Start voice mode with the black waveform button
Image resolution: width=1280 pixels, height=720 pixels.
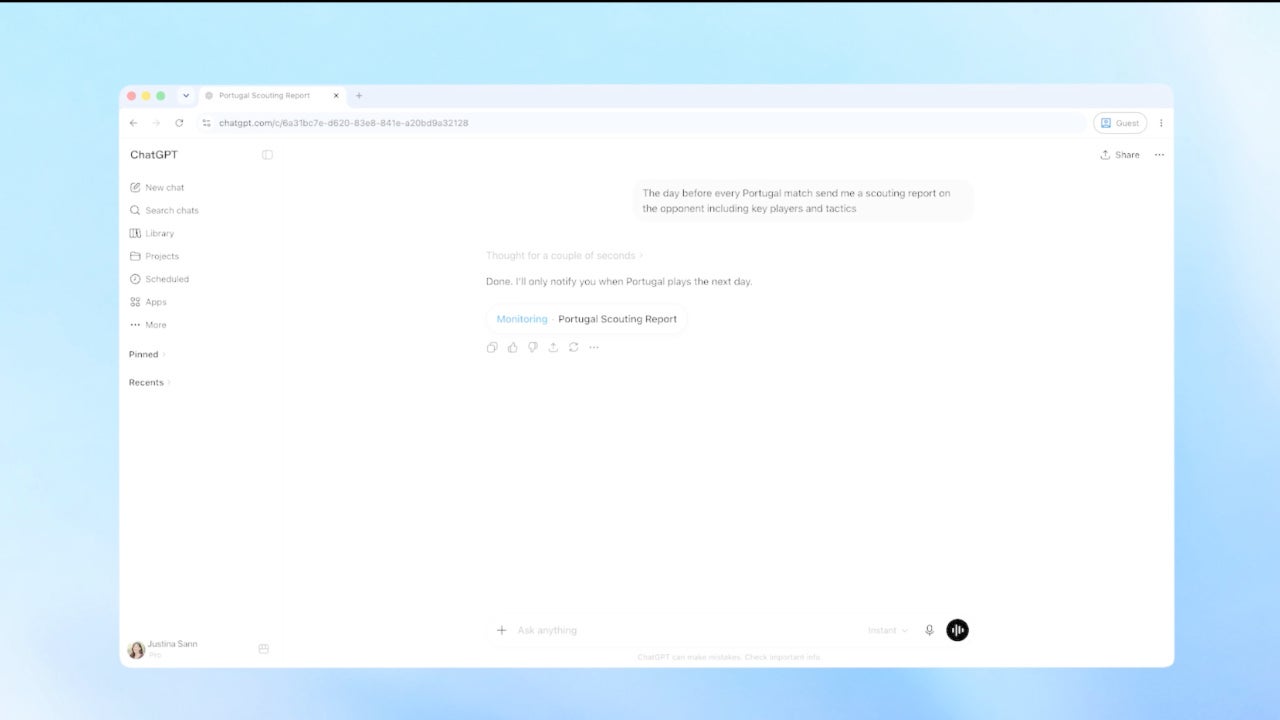[x=957, y=630]
